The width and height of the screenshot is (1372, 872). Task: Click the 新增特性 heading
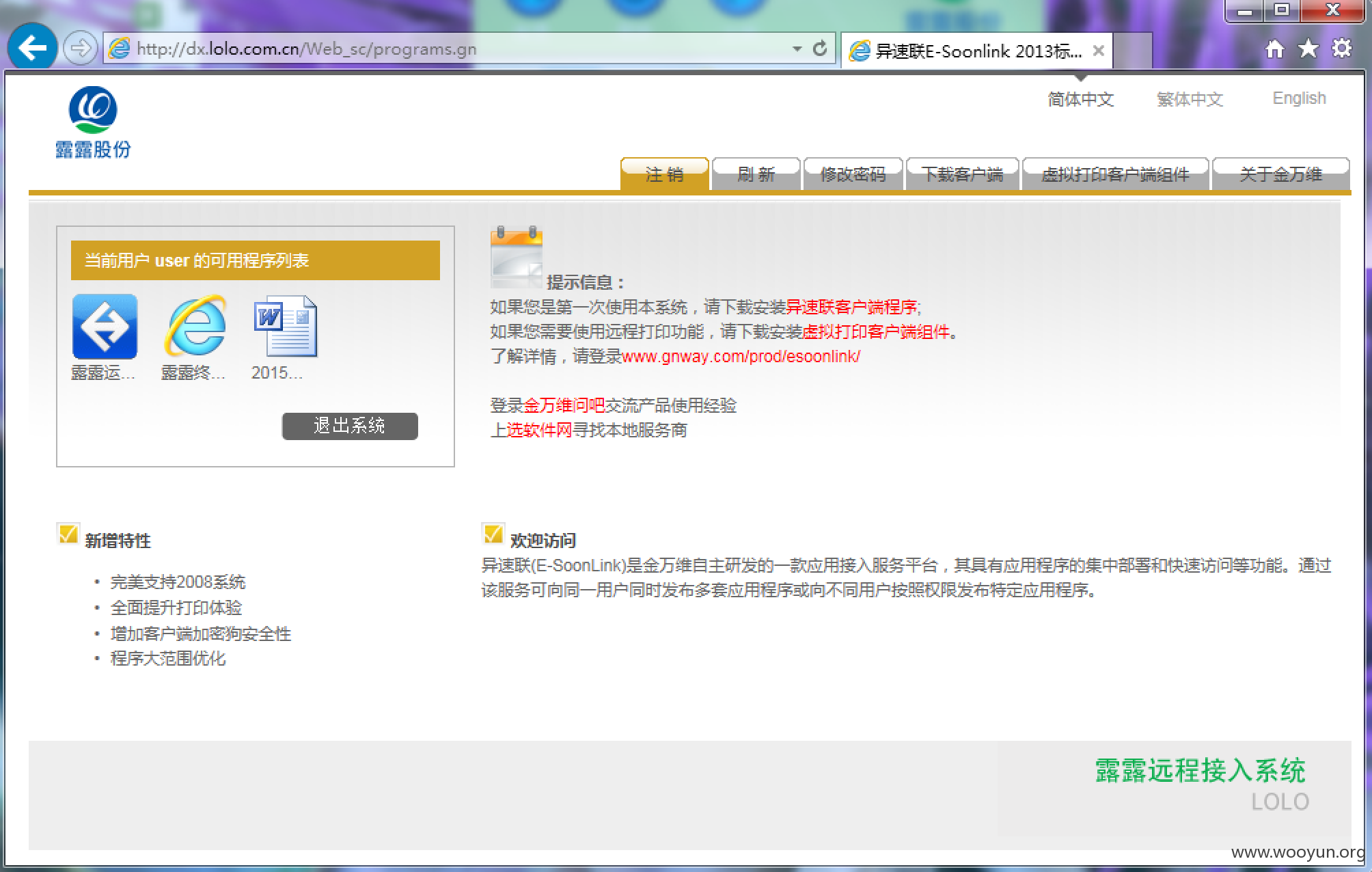118,541
